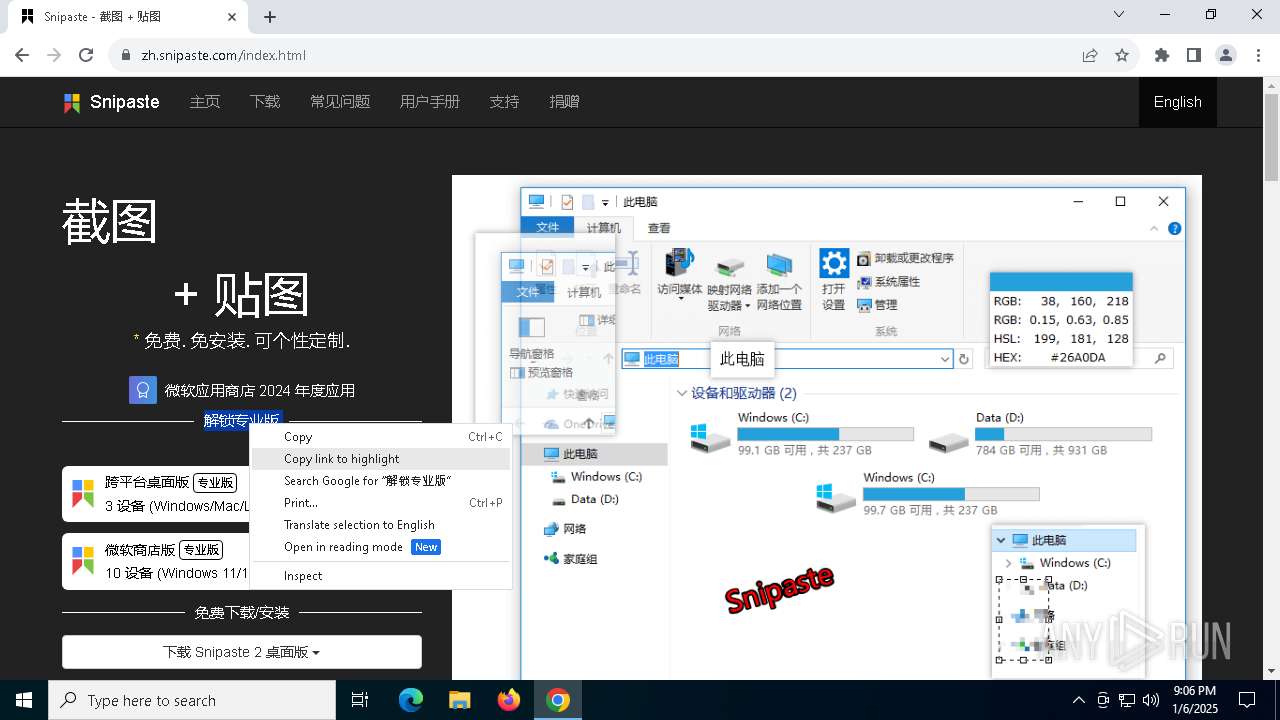The image size is (1280, 720).
Task: Switch site language to English
Action: tap(1178, 102)
